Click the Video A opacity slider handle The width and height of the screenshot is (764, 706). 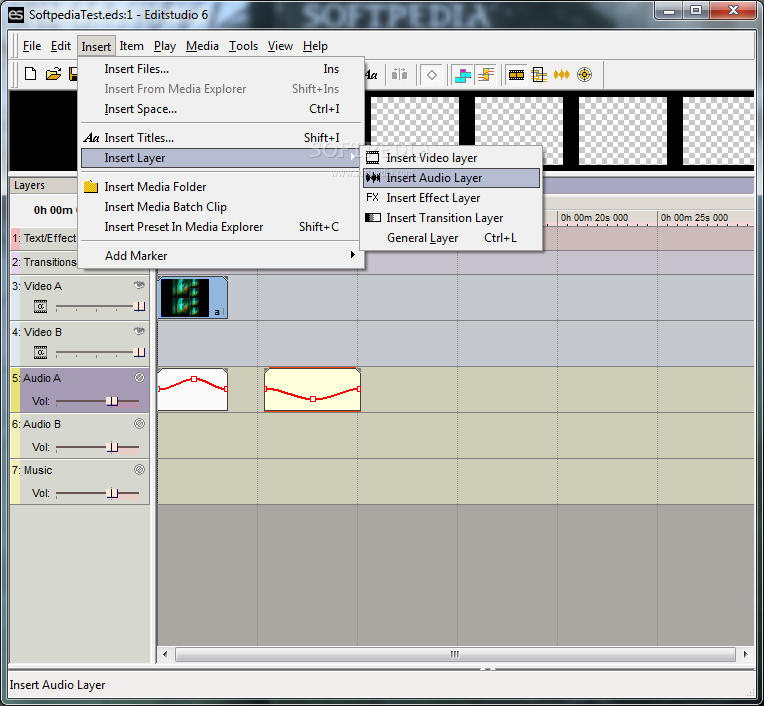[139, 306]
